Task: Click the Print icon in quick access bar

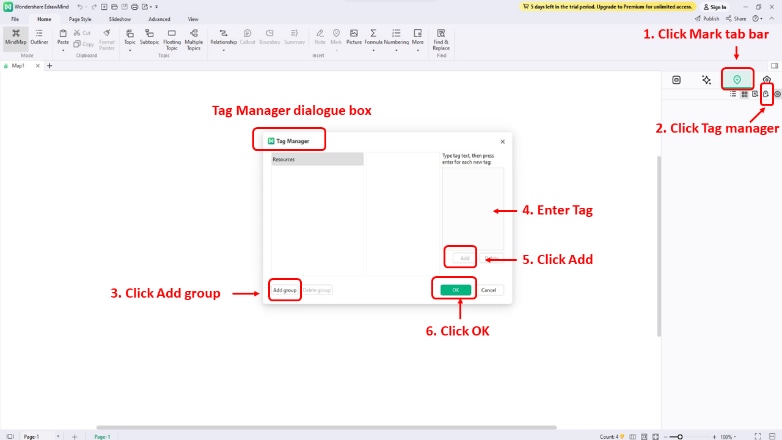Action: (x=134, y=7)
